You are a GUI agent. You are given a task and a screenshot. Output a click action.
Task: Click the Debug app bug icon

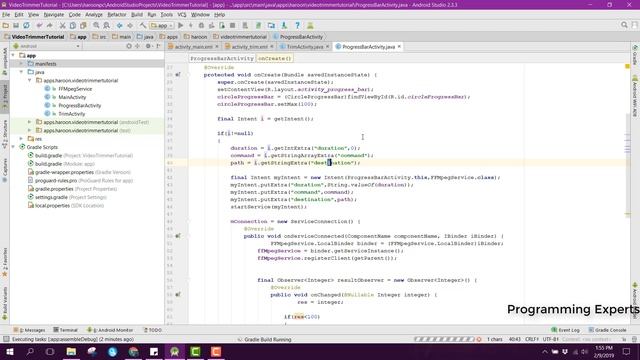201,25
